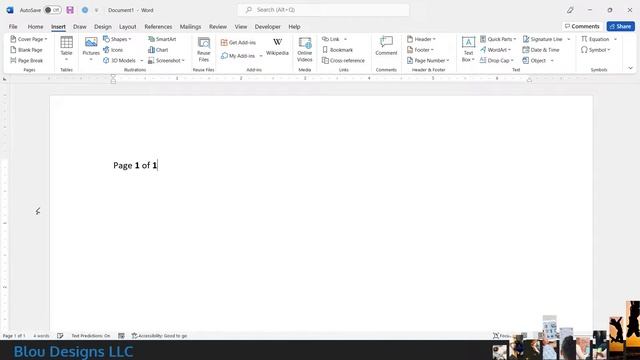Expand the Object dropdown
Viewport: 640px width, 360px height.
552,61
